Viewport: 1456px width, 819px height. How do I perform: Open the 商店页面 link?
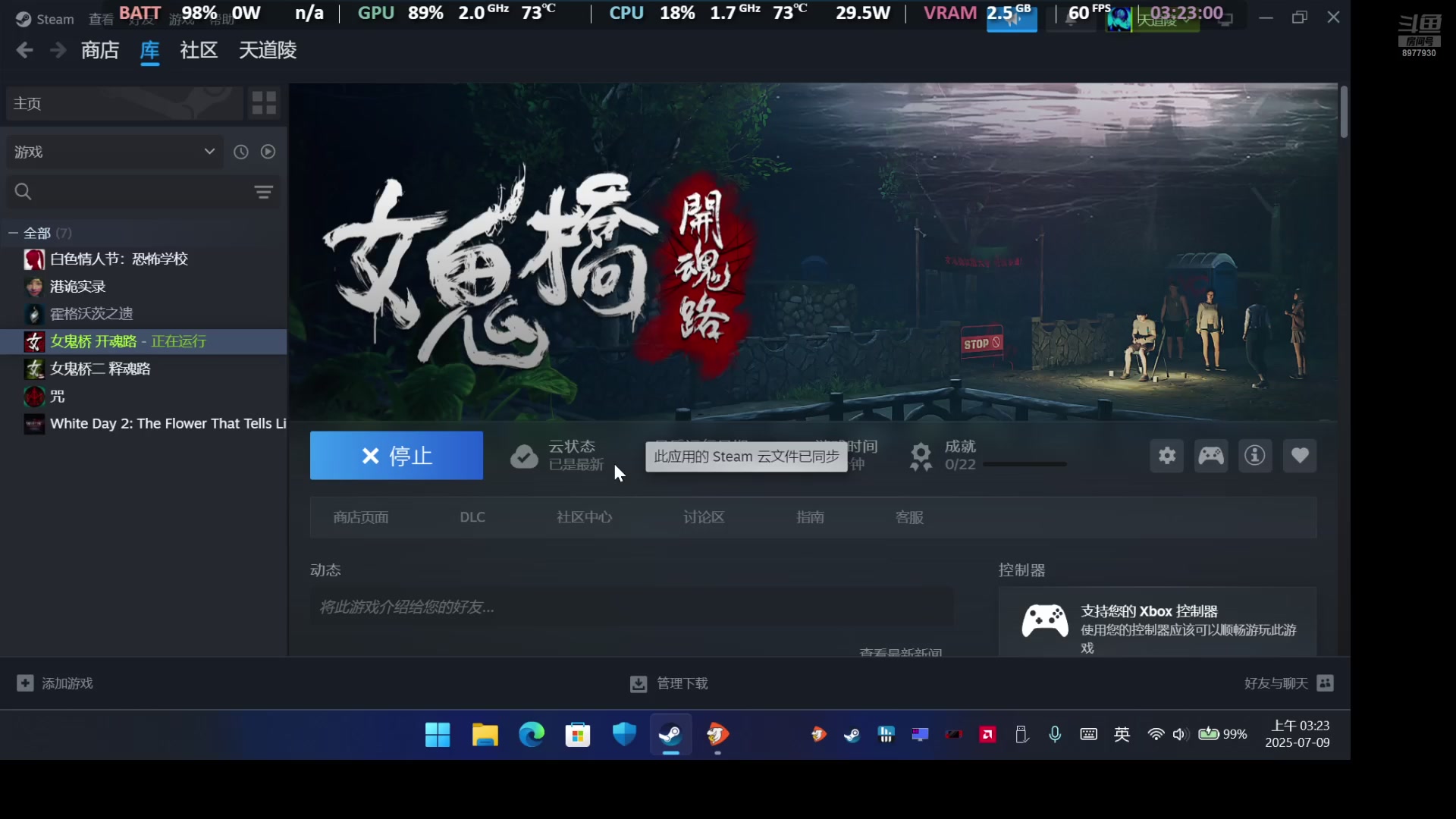[x=361, y=517]
